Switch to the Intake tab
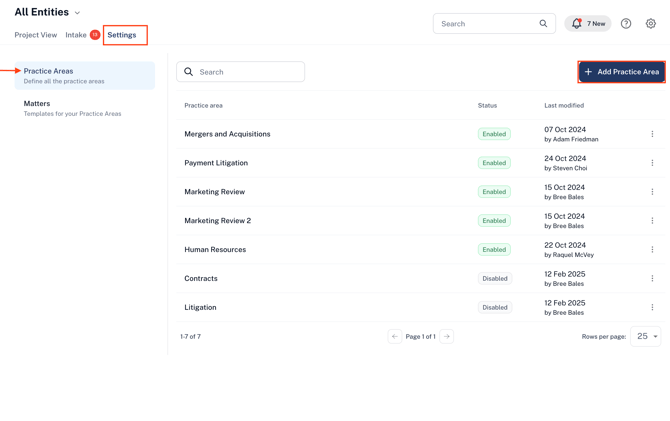670x421 pixels. point(76,35)
